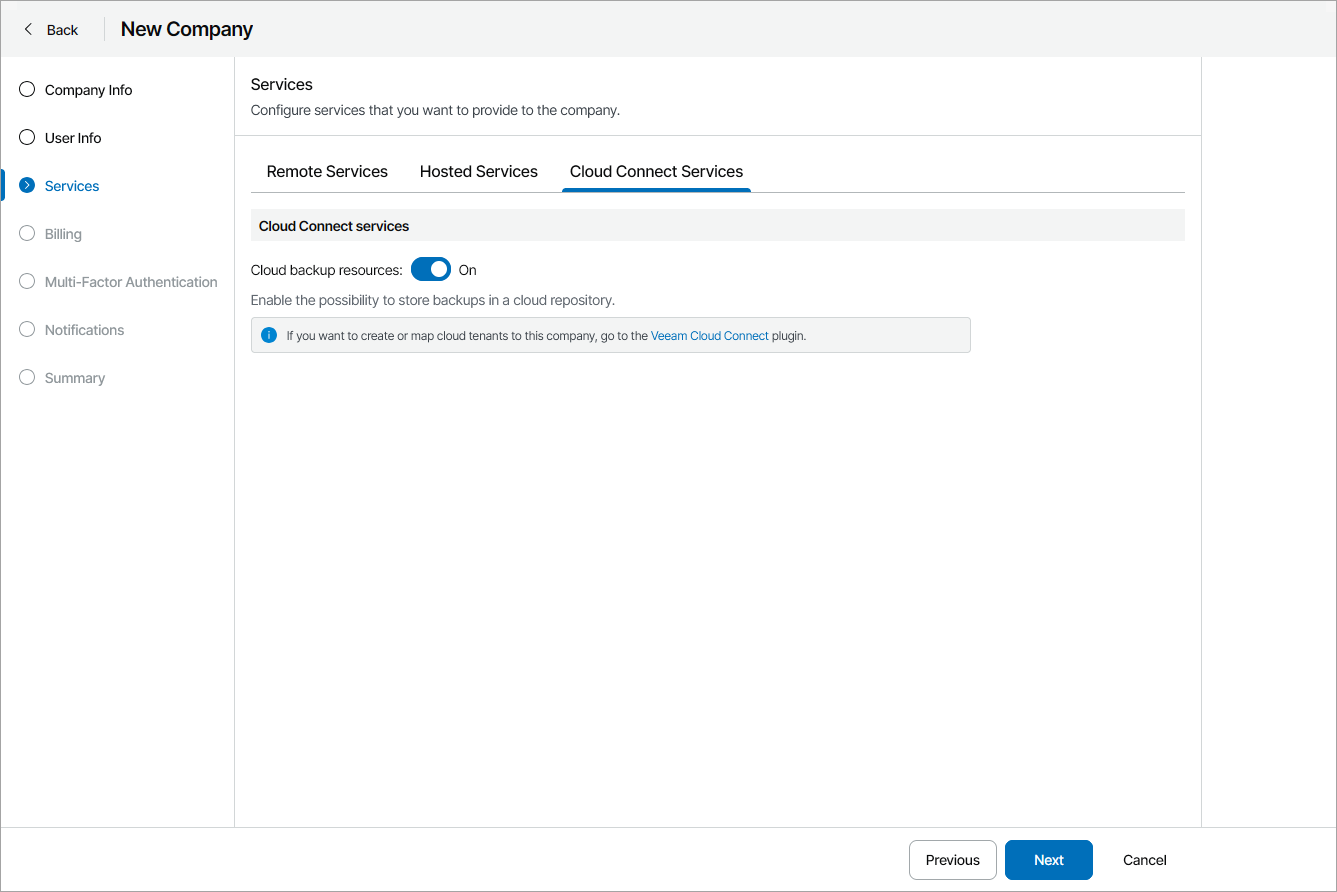Open the Veeam Cloud Connect link

(709, 336)
